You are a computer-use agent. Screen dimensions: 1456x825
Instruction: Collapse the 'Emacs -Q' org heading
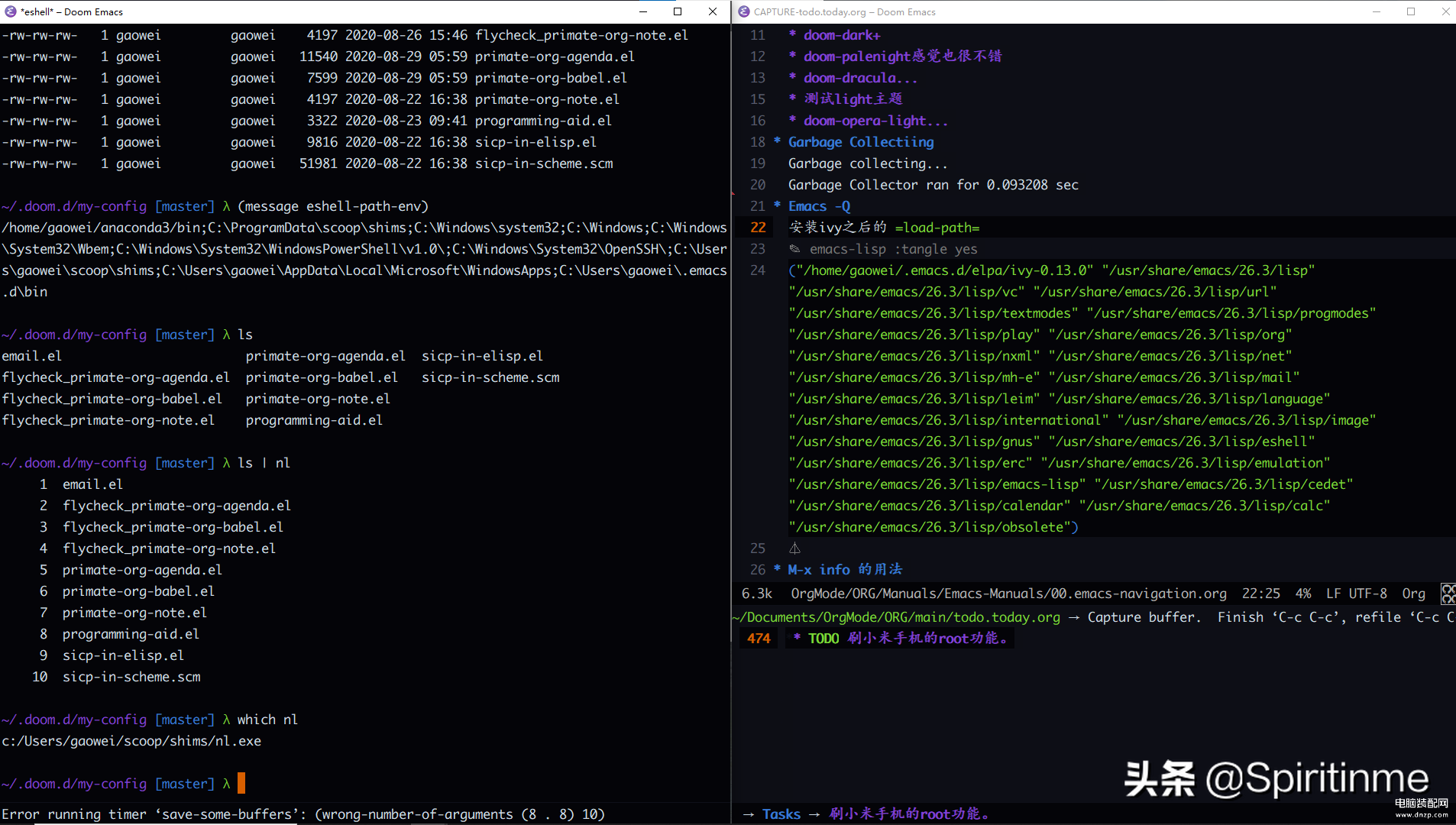pyautogui.click(x=819, y=206)
